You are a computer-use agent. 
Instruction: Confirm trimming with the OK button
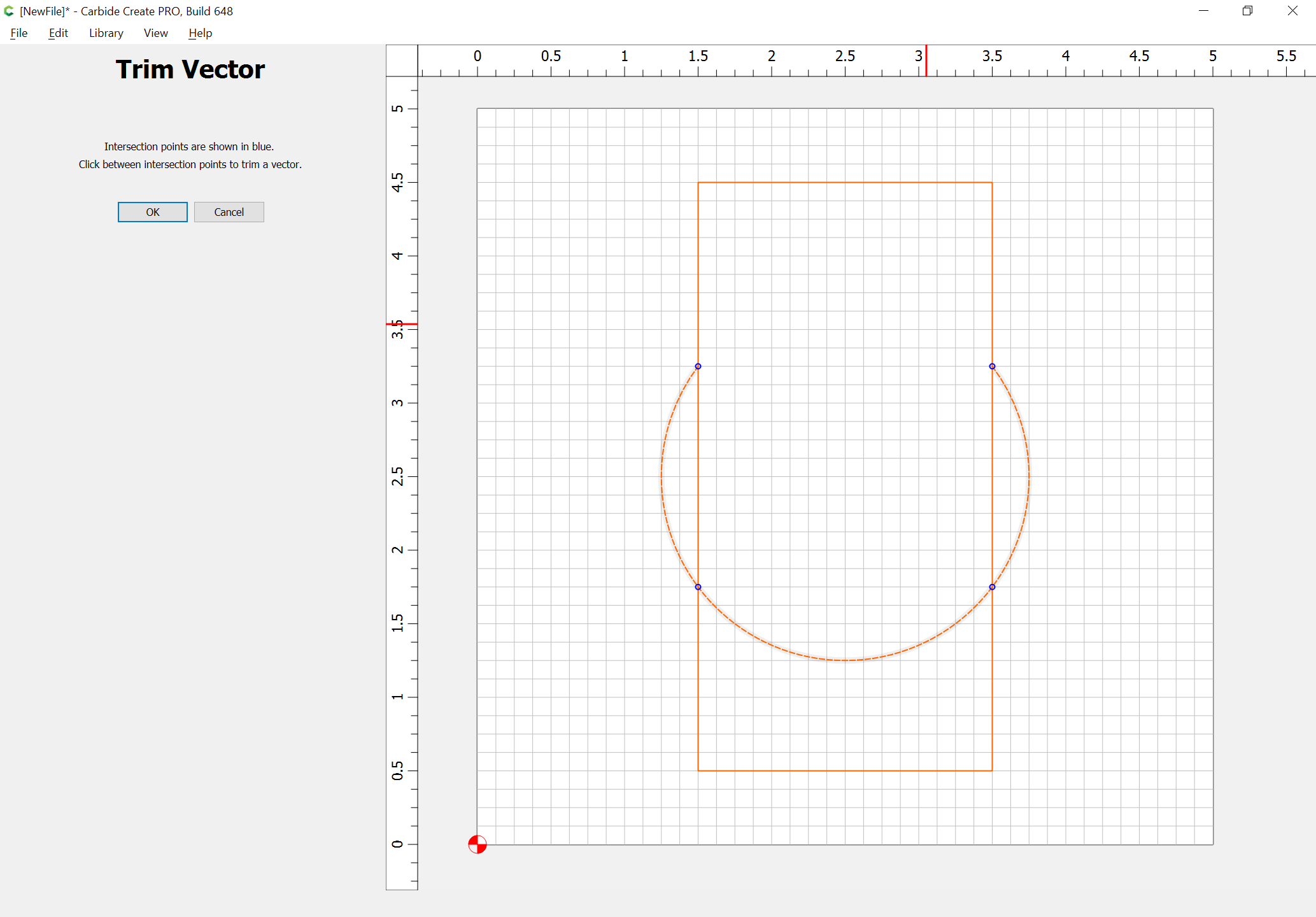(x=153, y=212)
